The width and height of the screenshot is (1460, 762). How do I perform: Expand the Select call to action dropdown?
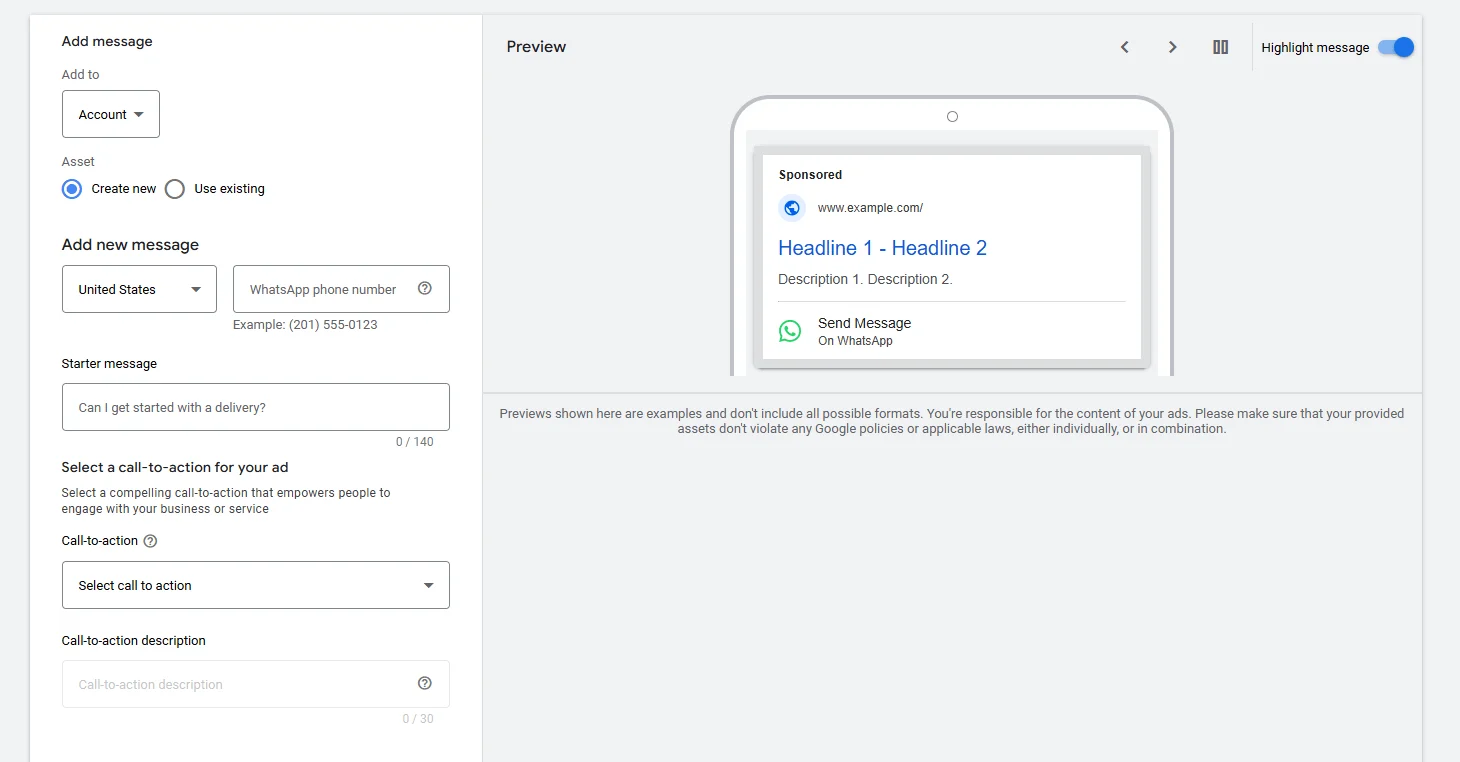click(255, 585)
